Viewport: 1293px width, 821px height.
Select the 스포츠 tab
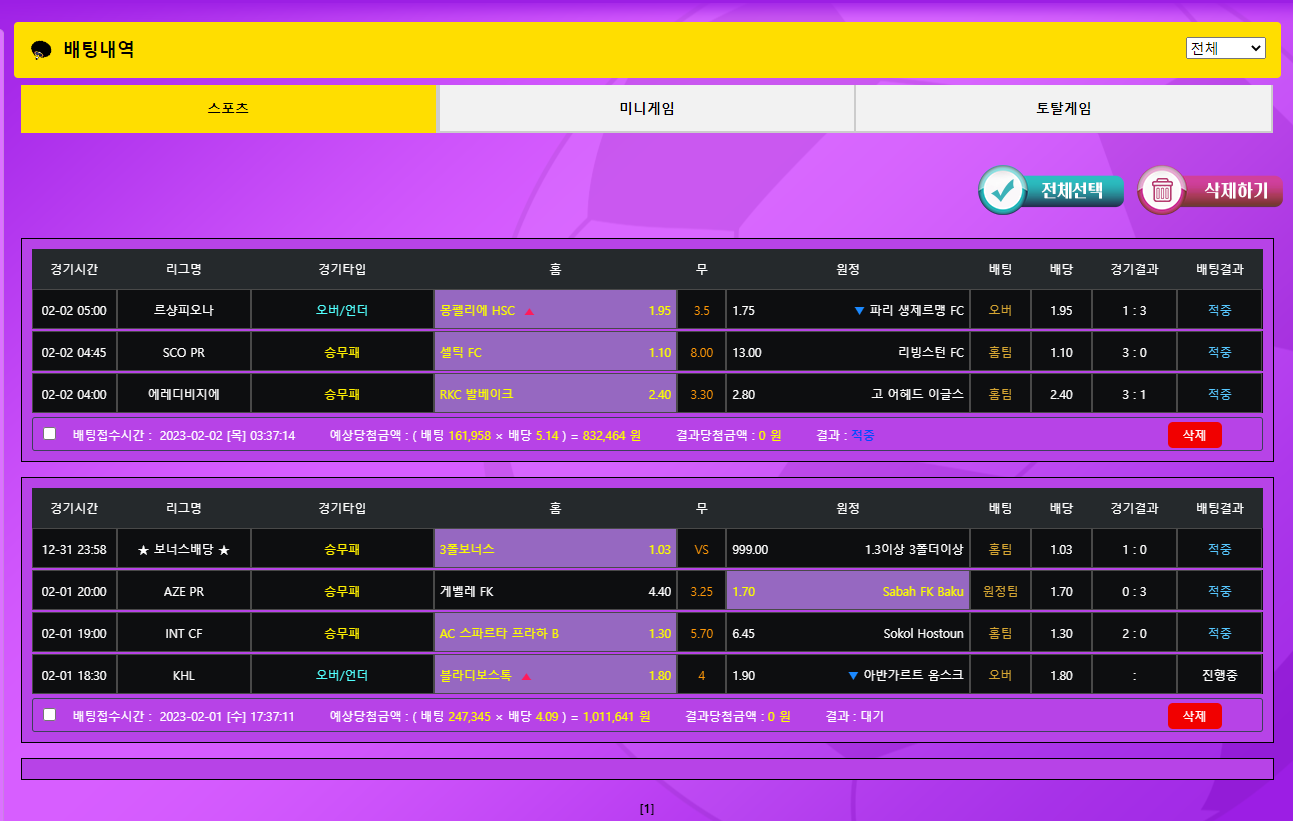coord(228,109)
